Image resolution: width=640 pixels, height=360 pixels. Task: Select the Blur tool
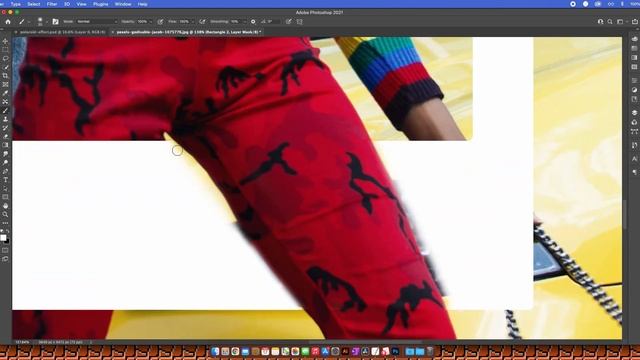pos(5,154)
